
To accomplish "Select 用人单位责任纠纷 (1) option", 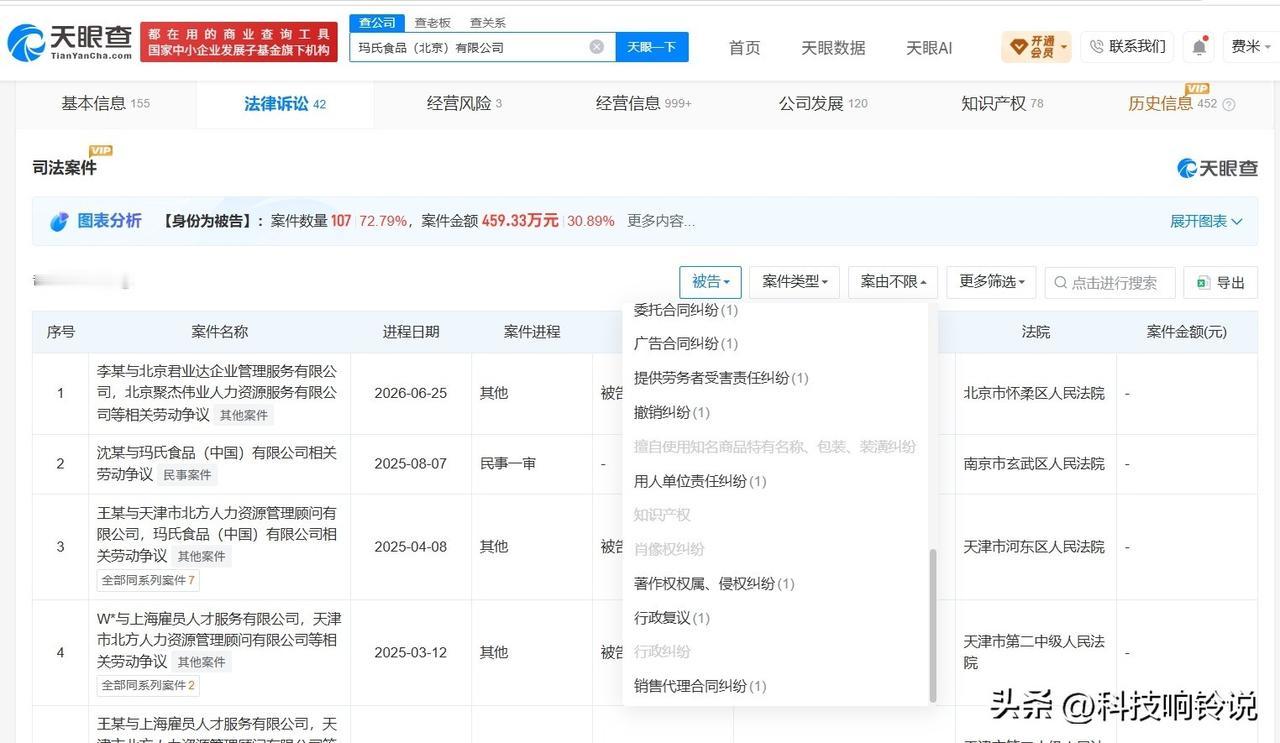I will 699,481.
